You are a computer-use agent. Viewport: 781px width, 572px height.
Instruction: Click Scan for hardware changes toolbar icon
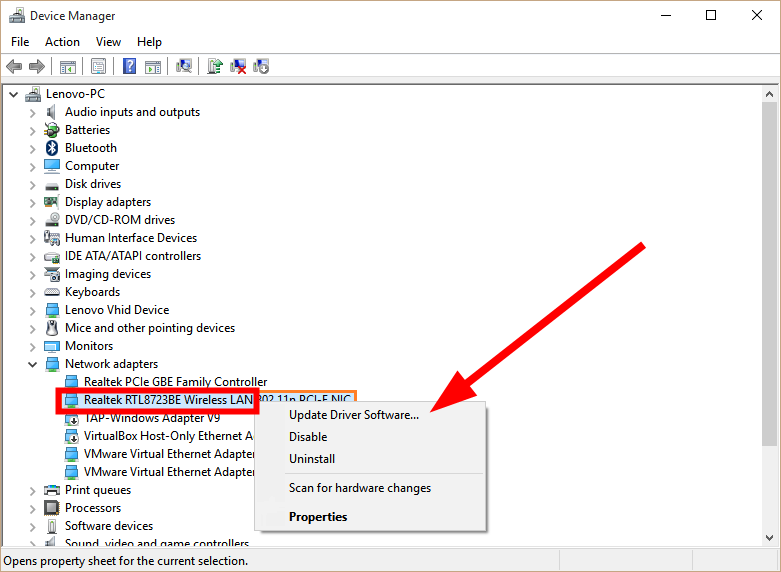(184, 66)
